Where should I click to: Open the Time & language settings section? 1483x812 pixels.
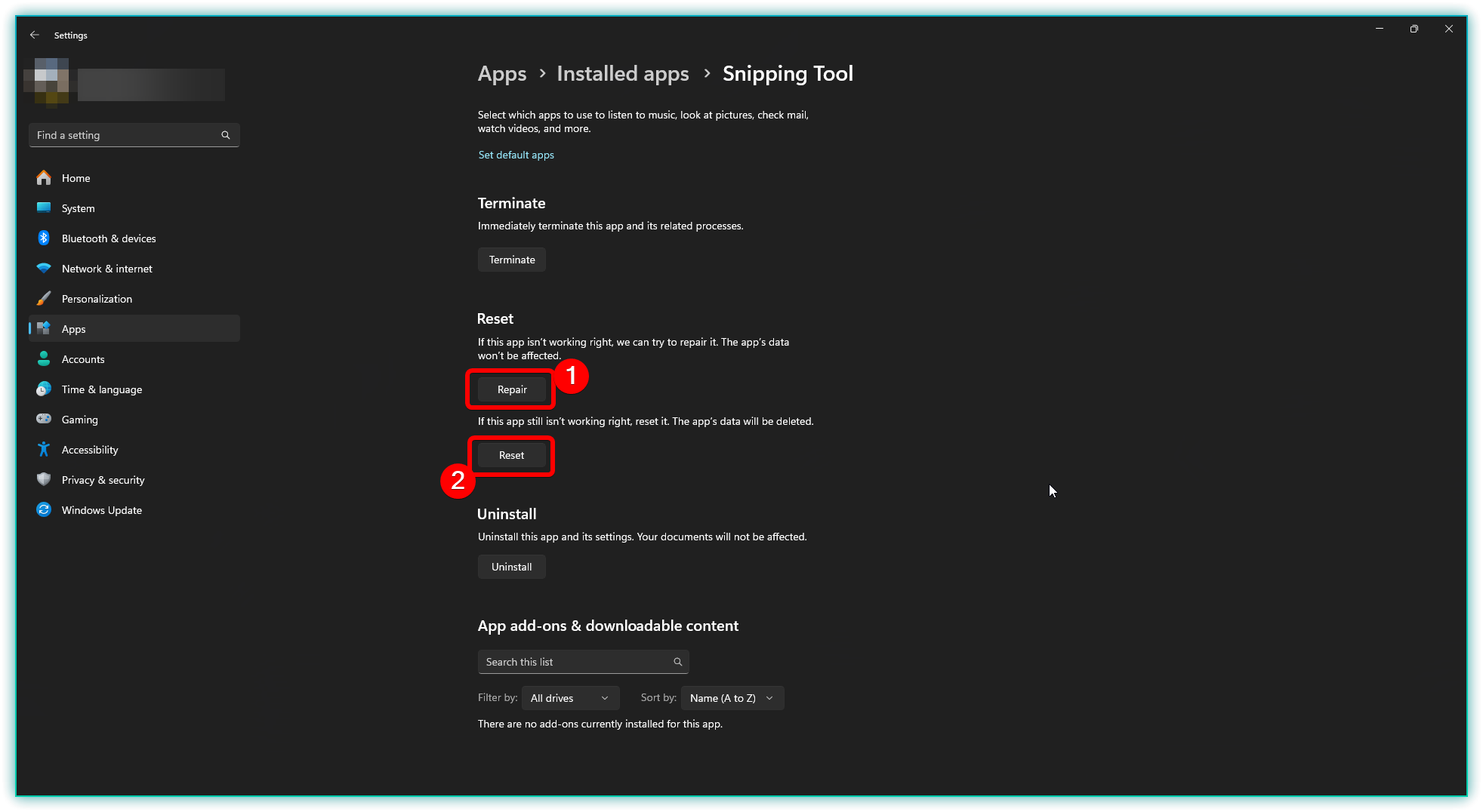(x=102, y=389)
